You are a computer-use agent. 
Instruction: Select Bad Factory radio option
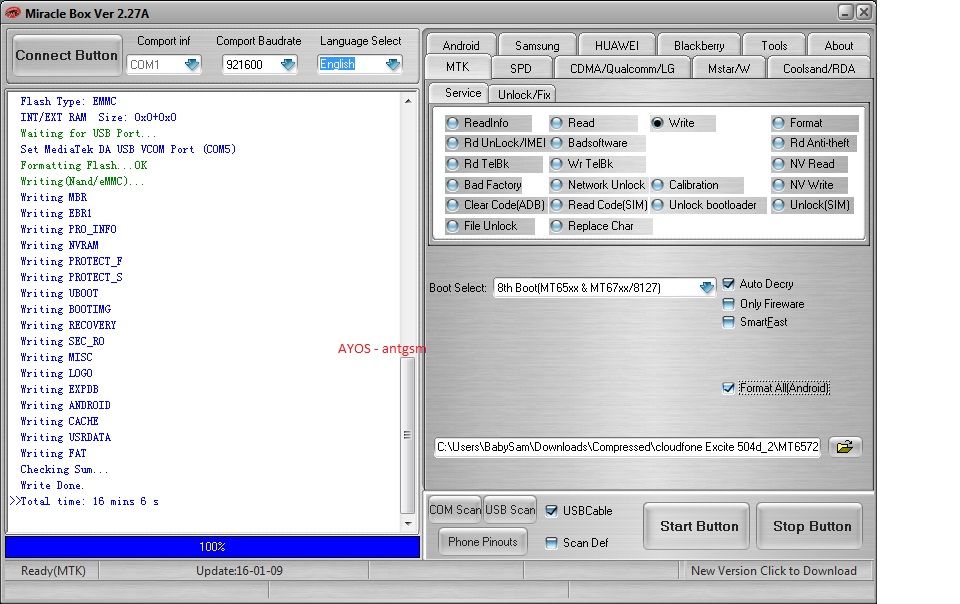(485, 185)
